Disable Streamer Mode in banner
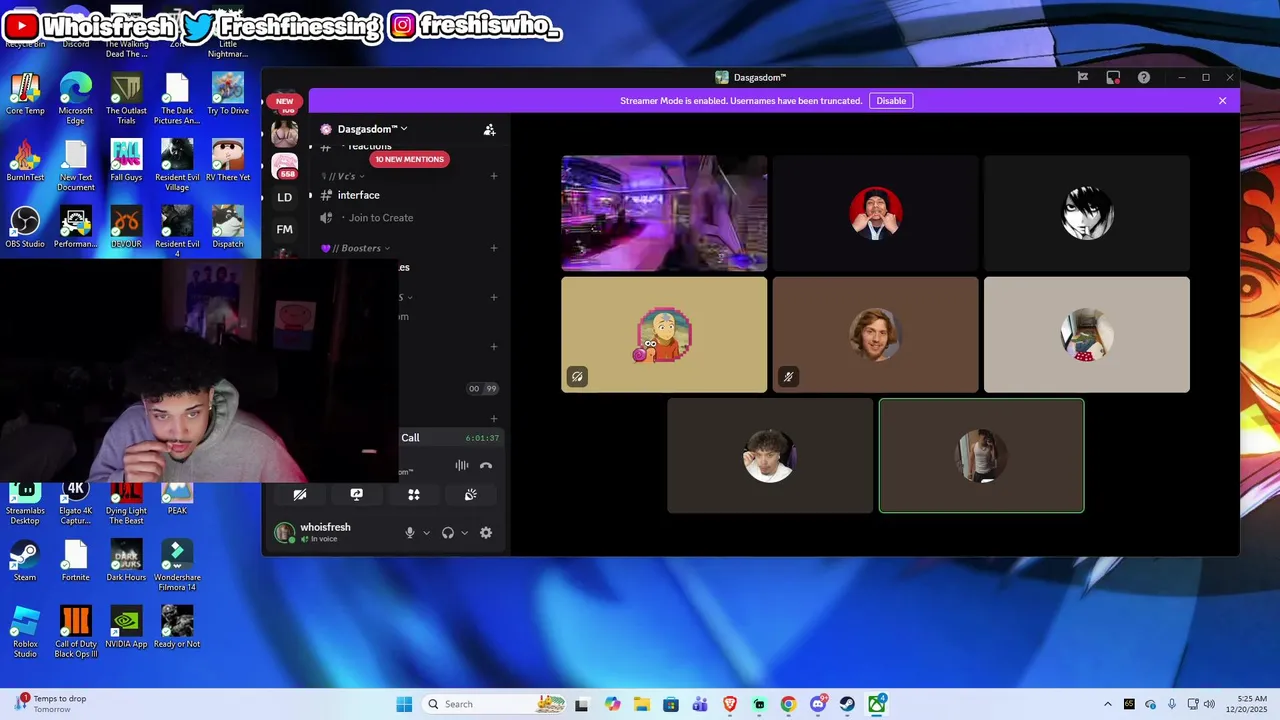 (891, 101)
